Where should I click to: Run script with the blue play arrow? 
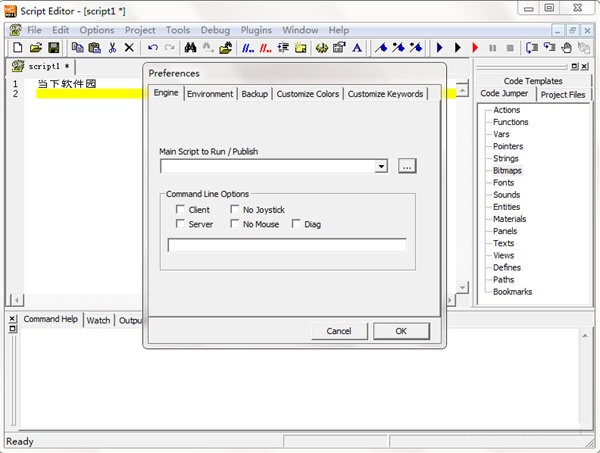tap(440, 48)
